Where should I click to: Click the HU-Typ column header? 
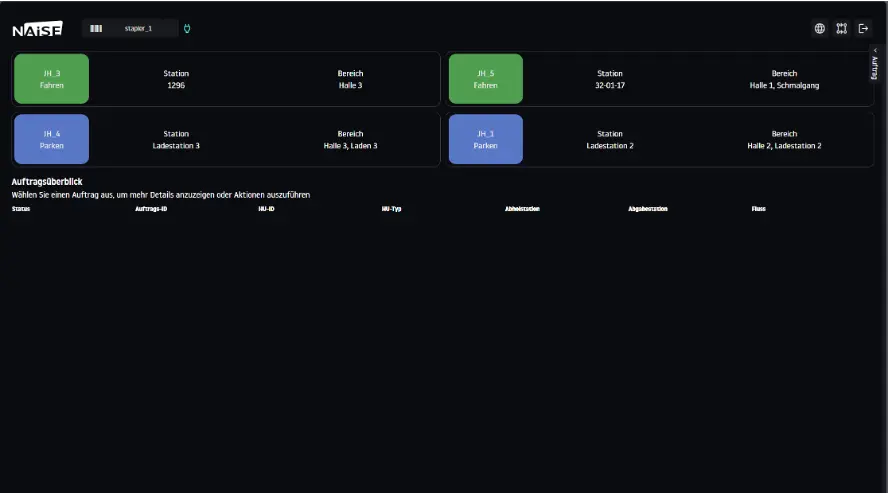[x=392, y=209]
